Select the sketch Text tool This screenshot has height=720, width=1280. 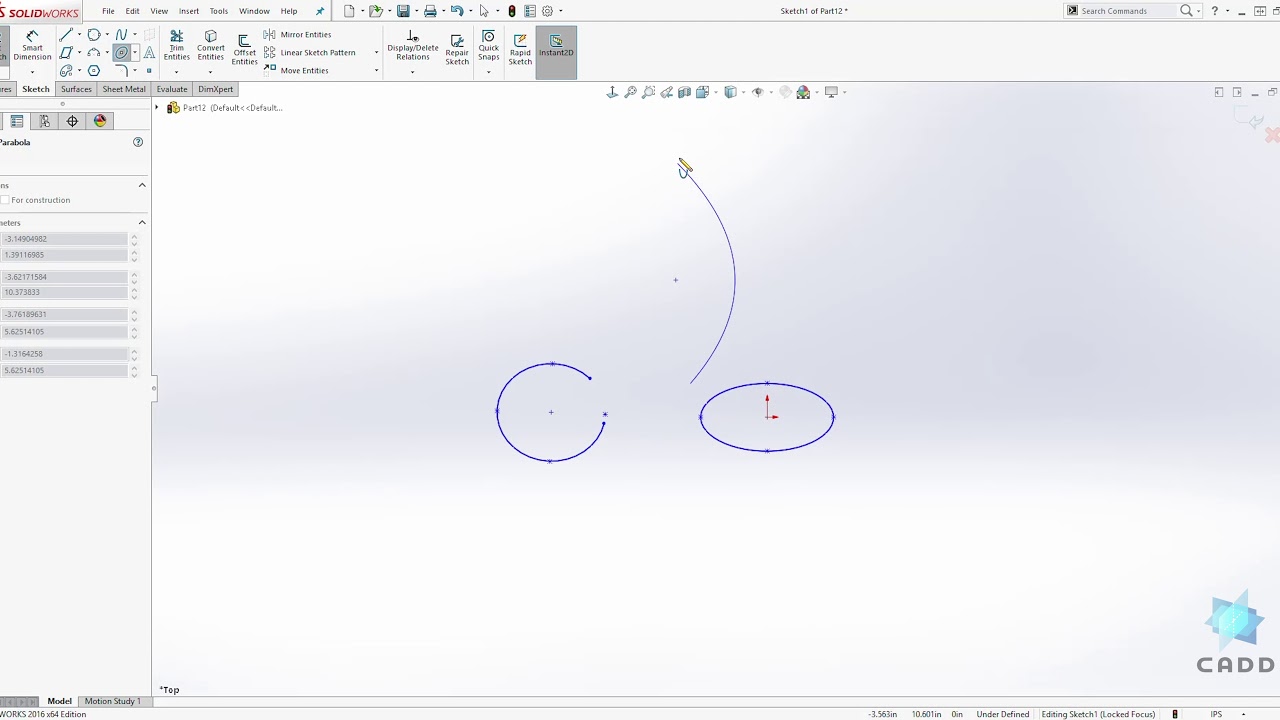click(x=149, y=53)
